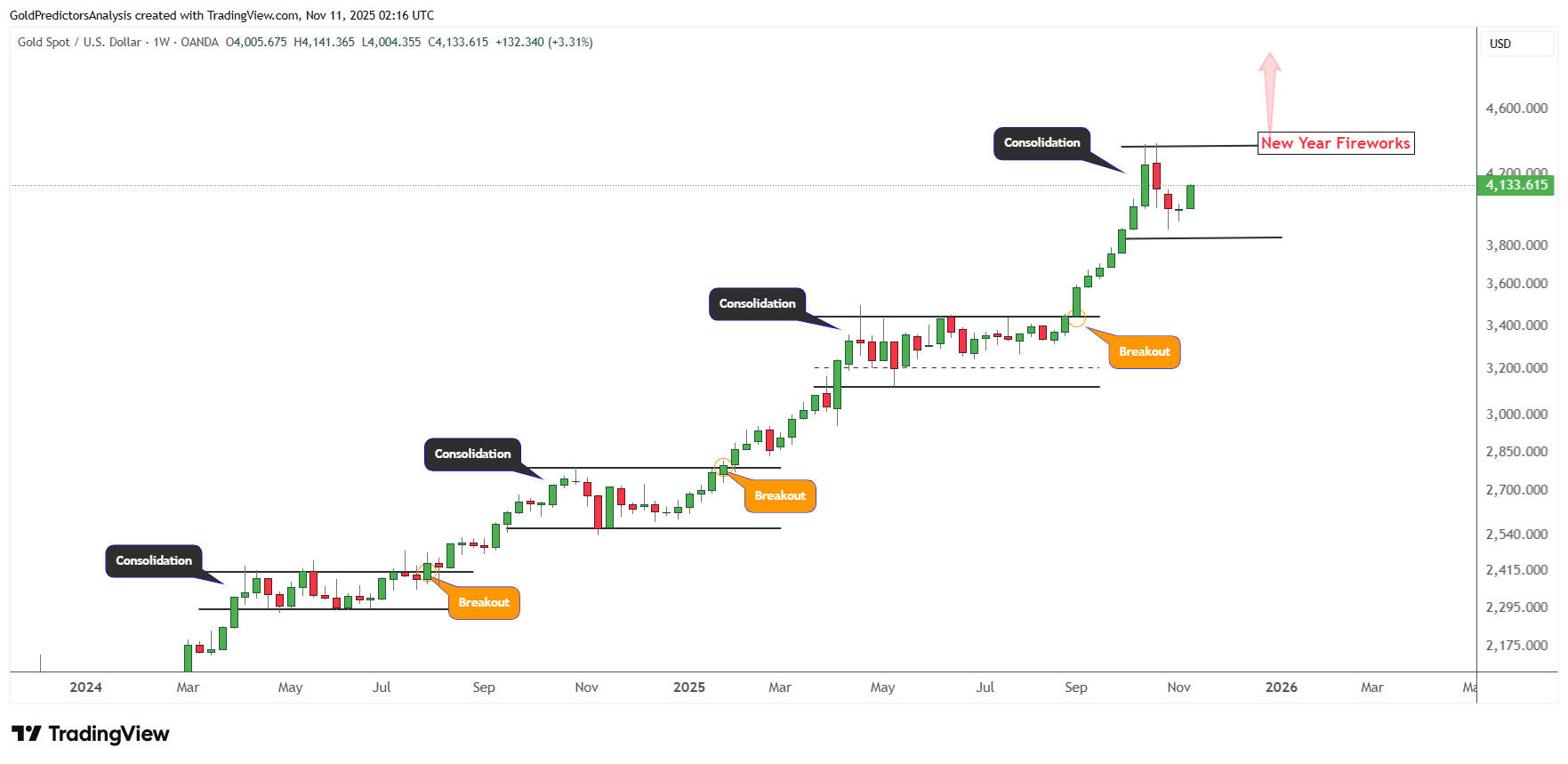
Task: Click the 2024 label on time axis
Action: point(85,687)
